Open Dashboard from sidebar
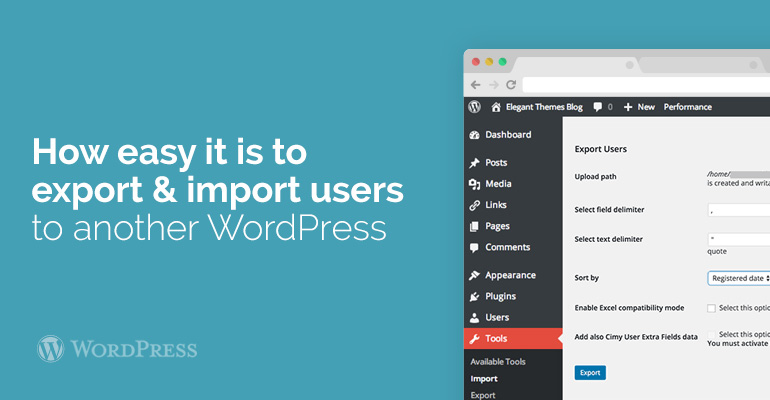The height and width of the screenshot is (400, 770). pos(507,135)
